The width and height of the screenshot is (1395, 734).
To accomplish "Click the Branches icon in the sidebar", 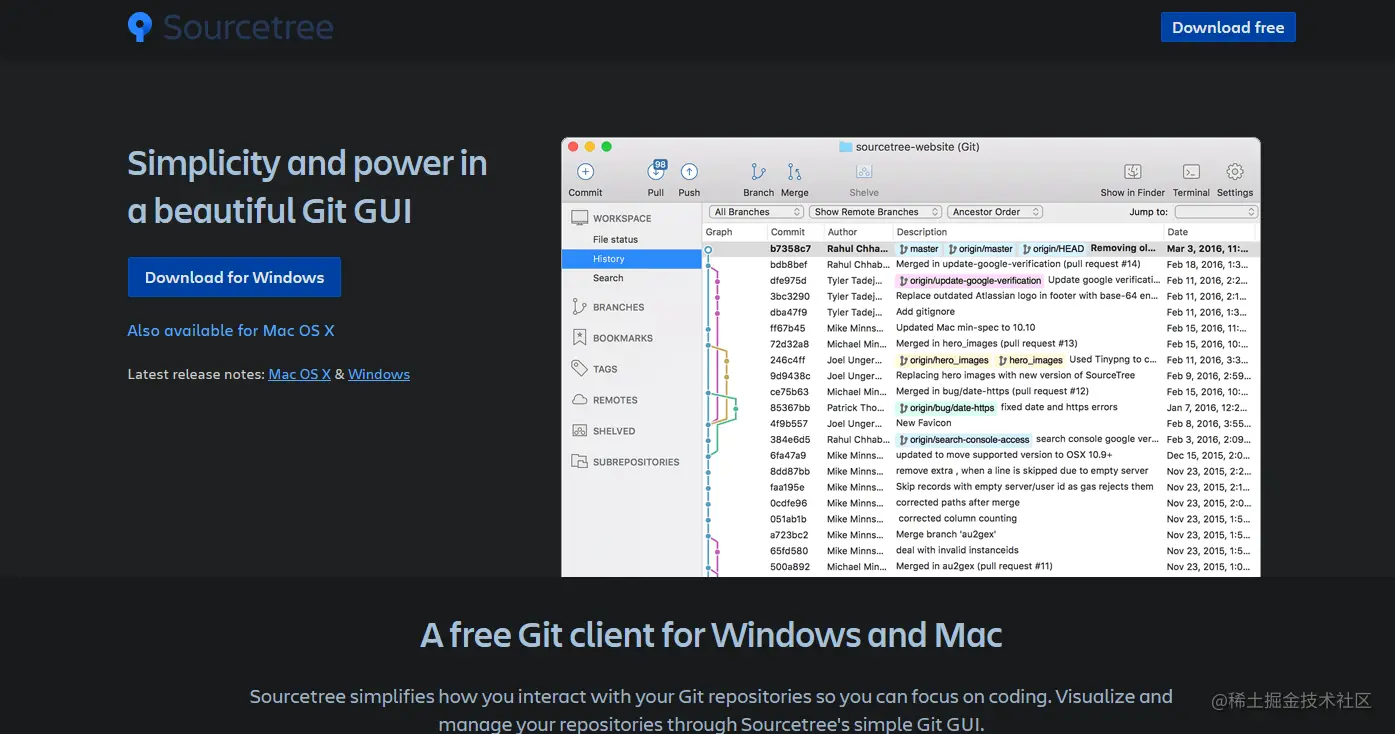I will (x=579, y=307).
